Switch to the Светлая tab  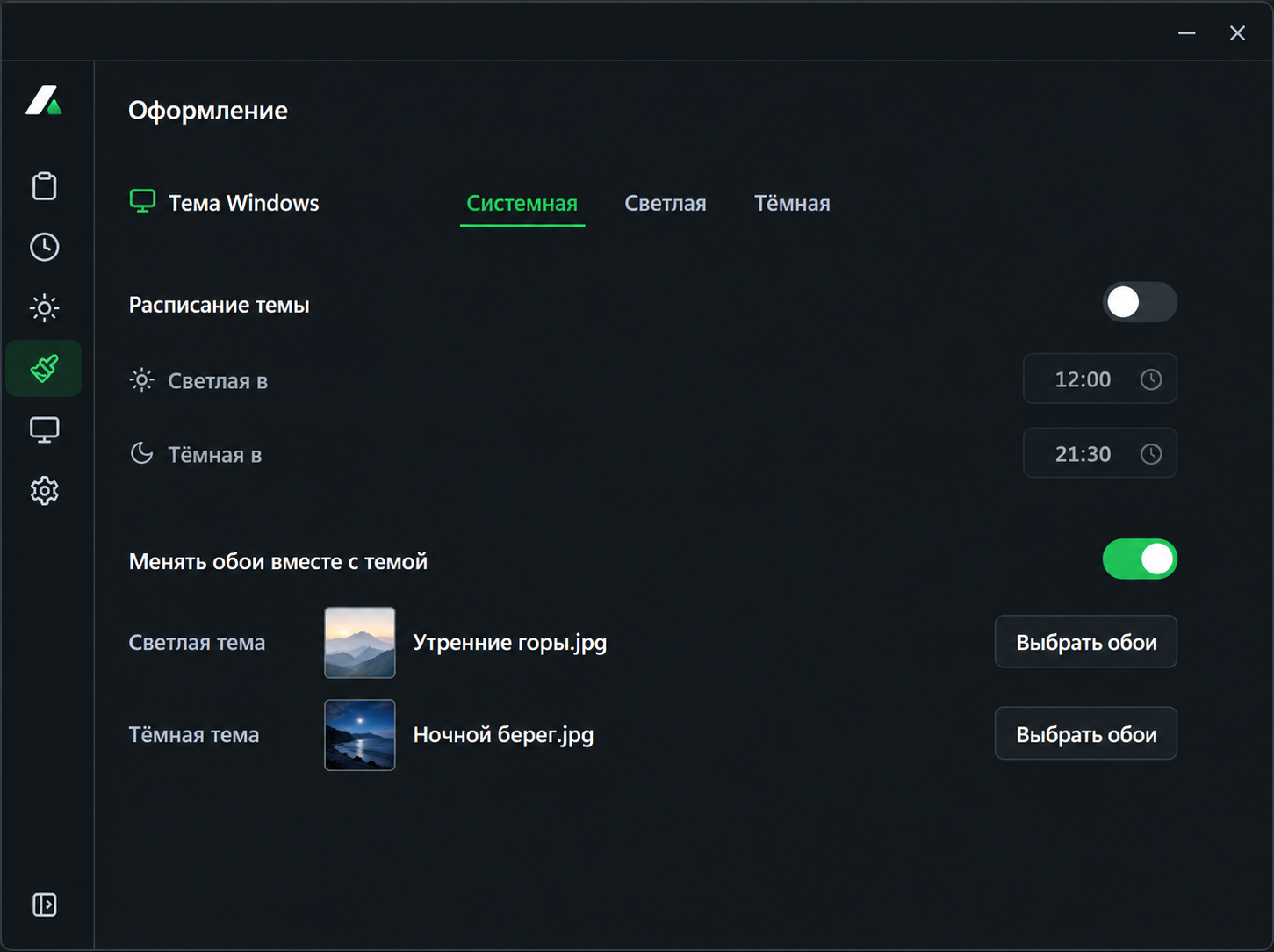tap(665, 204)
